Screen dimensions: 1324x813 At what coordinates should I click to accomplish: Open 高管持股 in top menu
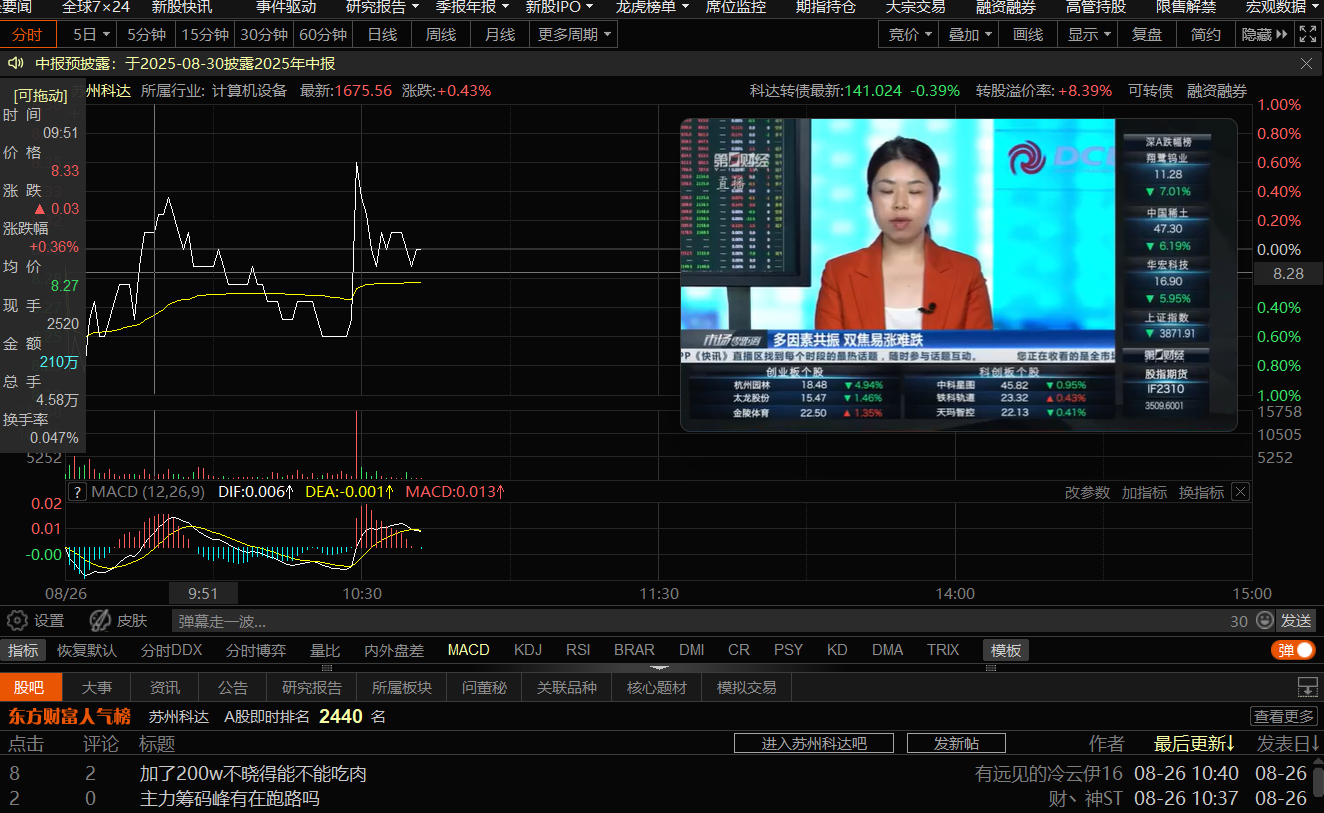click(x=1095, y=7)
